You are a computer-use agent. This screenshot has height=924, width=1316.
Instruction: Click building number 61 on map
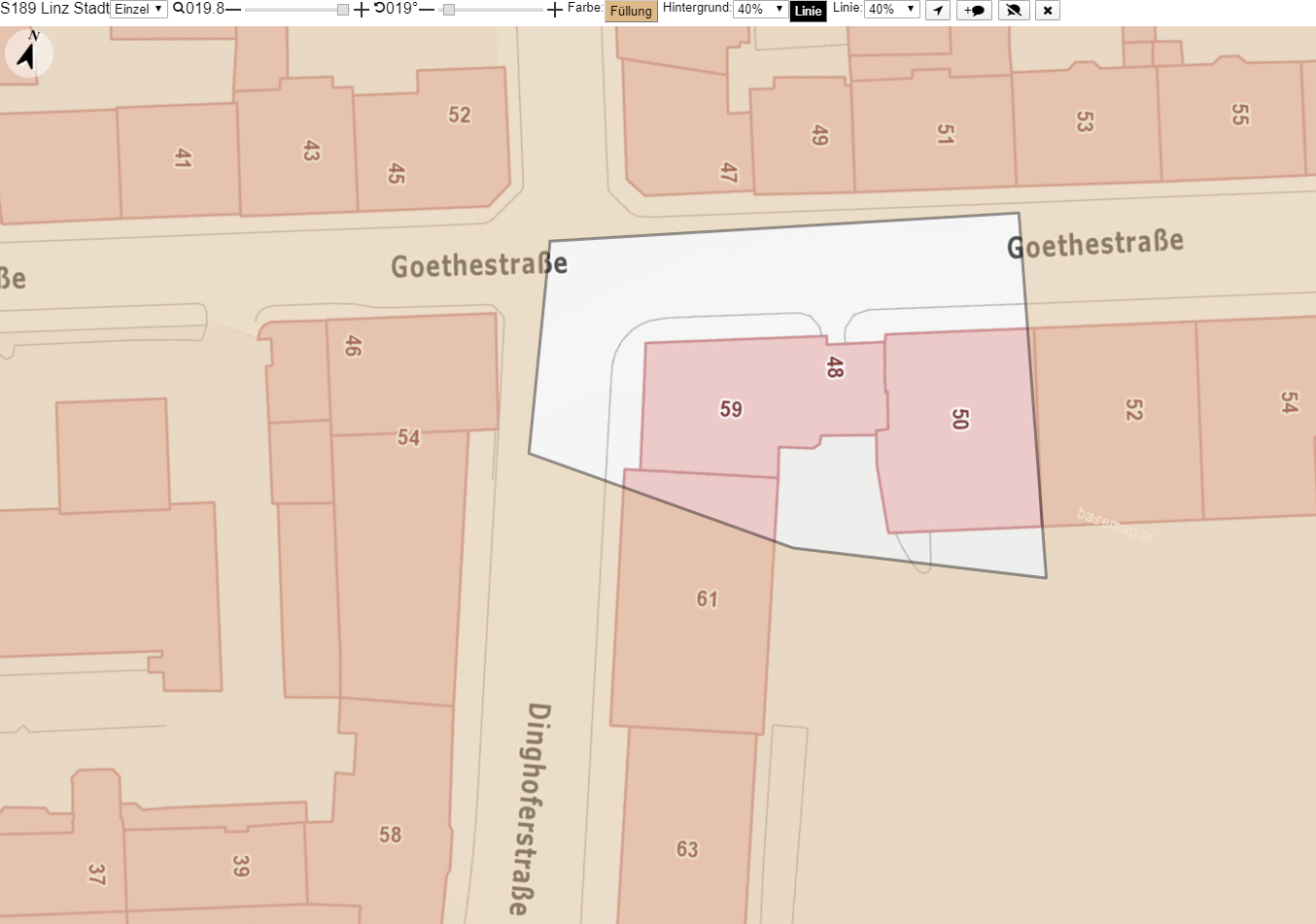coord(707,599)
